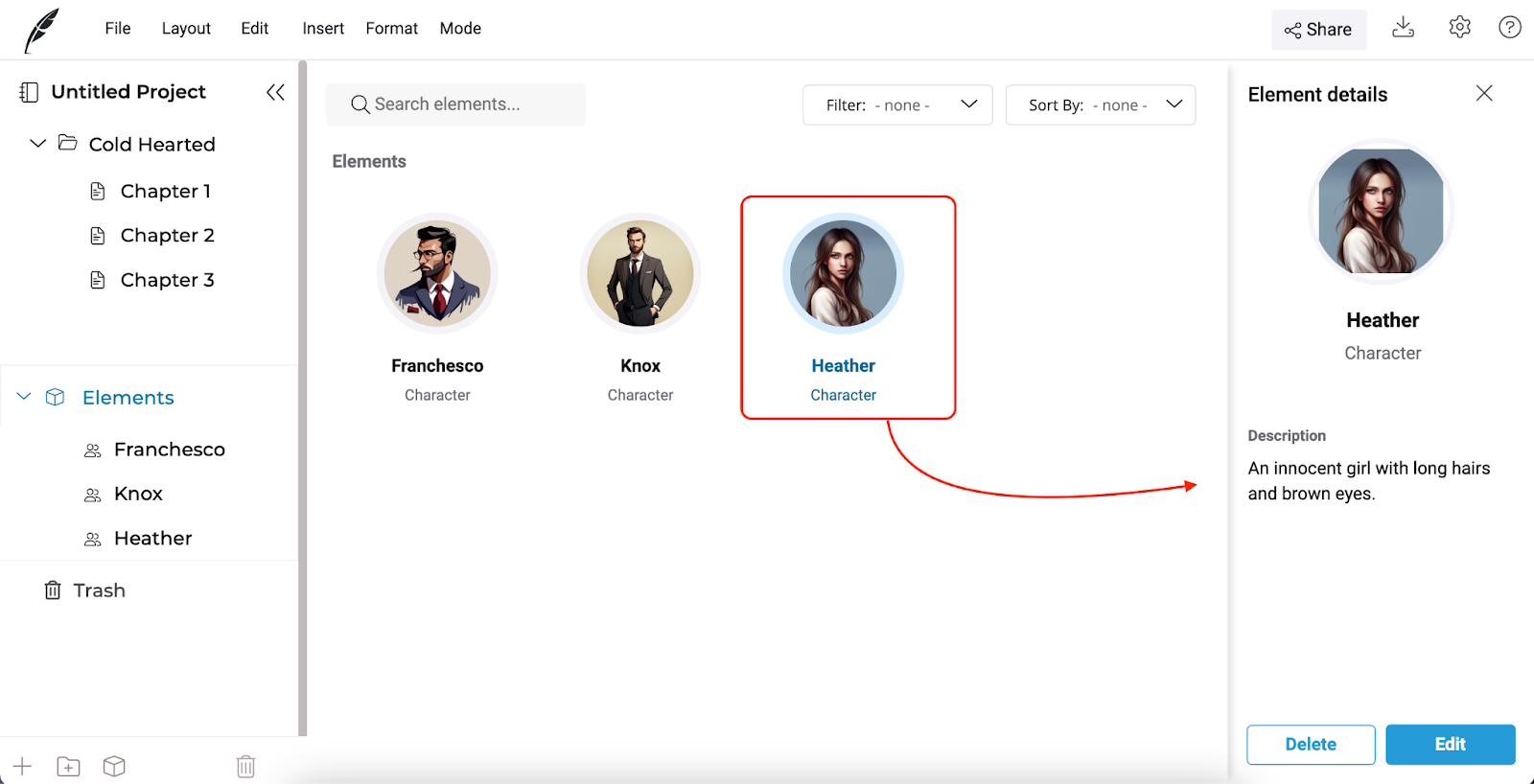Click the Chapter 1 page icon
Viewport: 1534px width, 784px height.
pyautogui.click(x=98, y=191)
